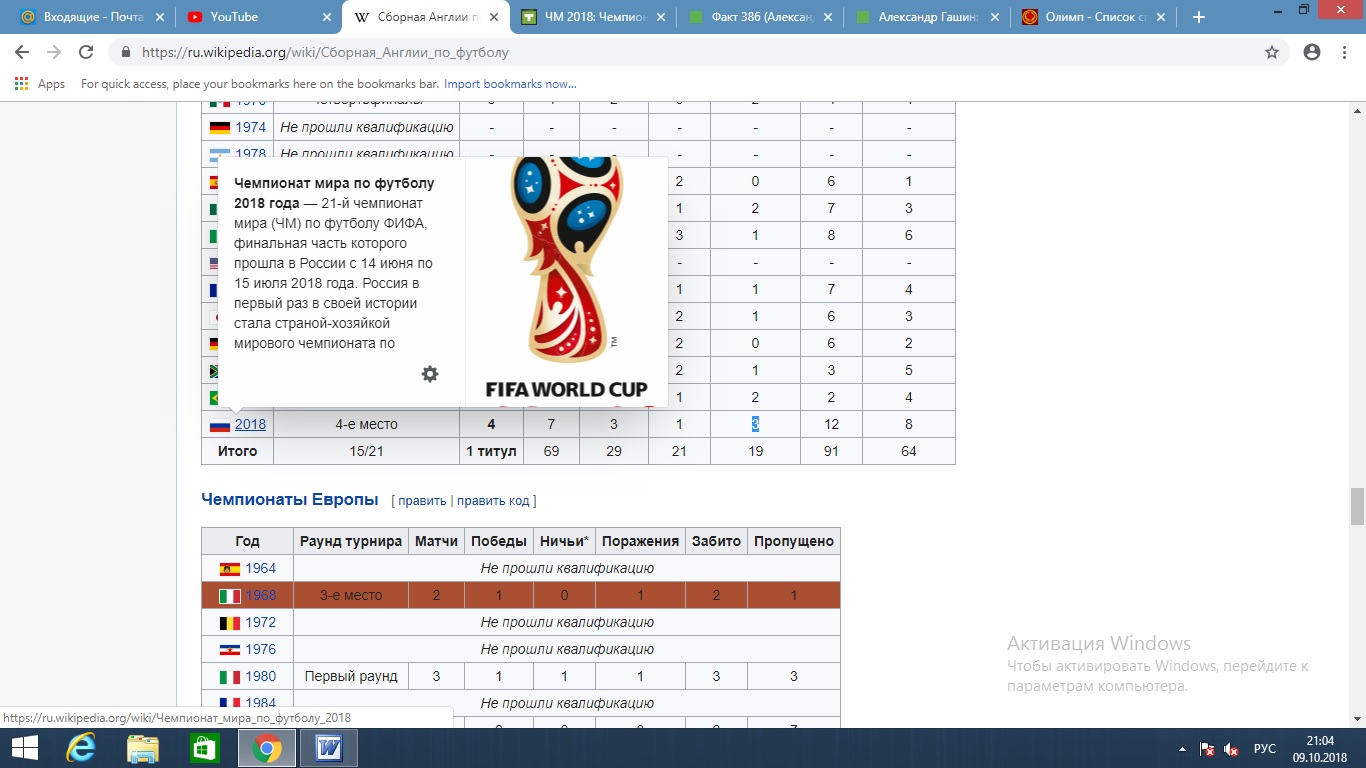Open the 1976 European Championship link
The image size is (1366, 768).
tap(261, 649)
